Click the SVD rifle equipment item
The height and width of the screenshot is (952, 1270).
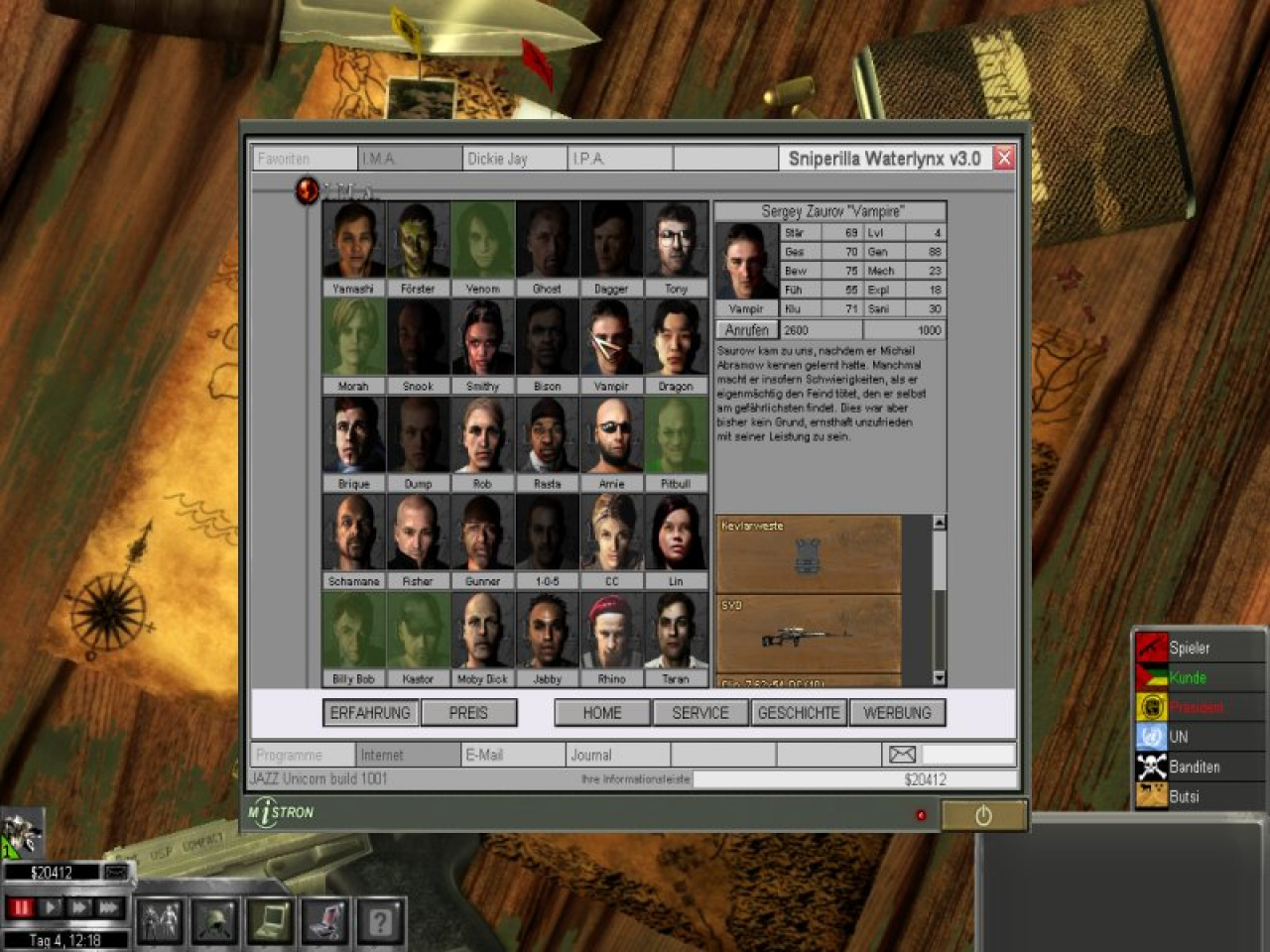(809, 633)
